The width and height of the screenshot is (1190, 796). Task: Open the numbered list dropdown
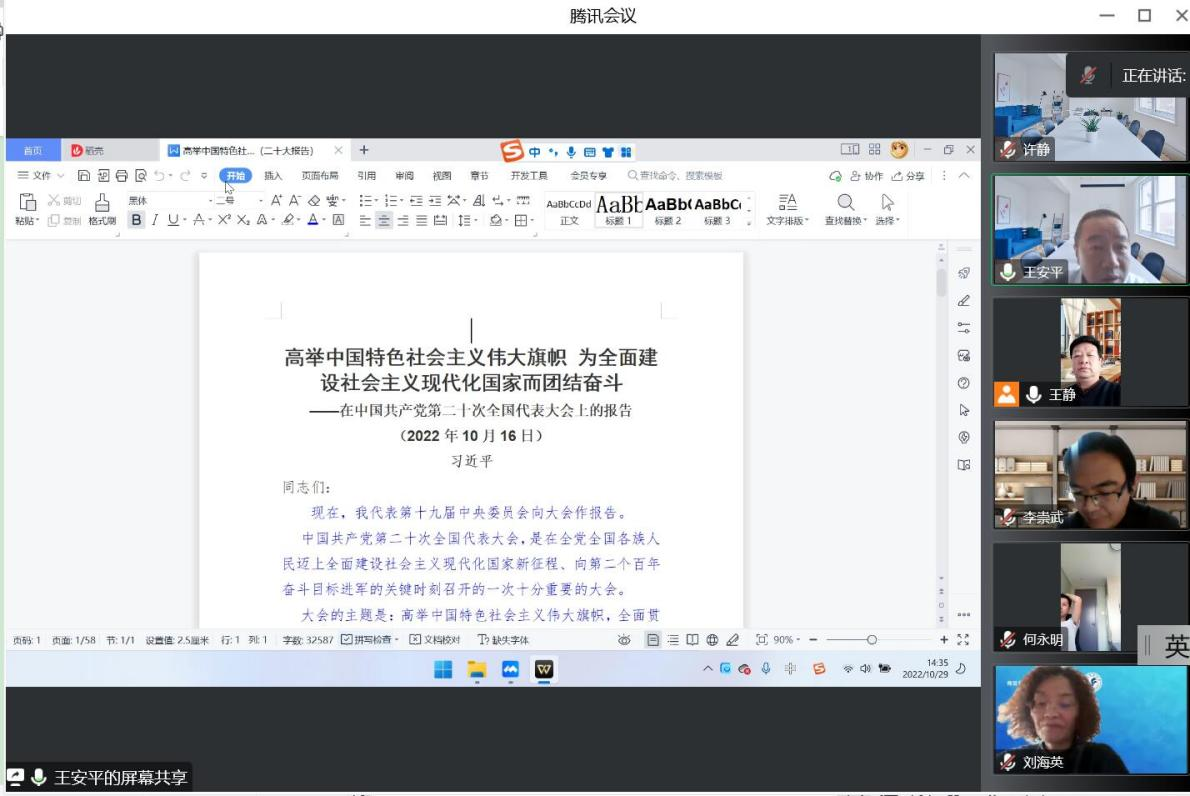pyautogui.click(x=403, y=200)
